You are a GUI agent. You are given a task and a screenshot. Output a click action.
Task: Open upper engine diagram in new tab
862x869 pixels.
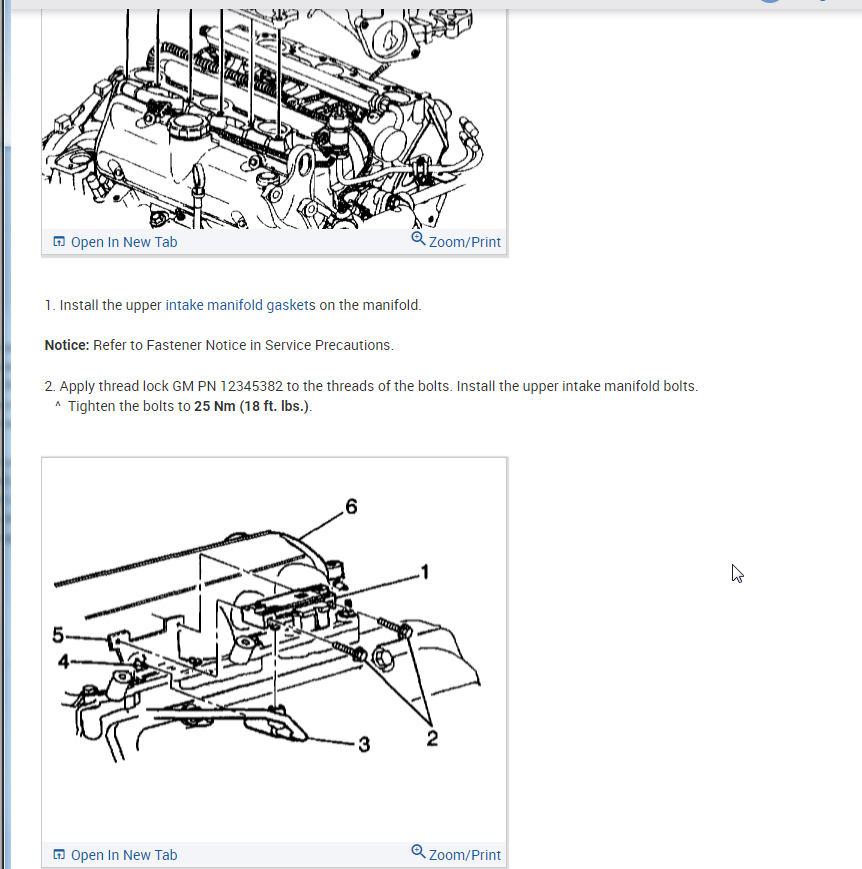click(124, 242)
